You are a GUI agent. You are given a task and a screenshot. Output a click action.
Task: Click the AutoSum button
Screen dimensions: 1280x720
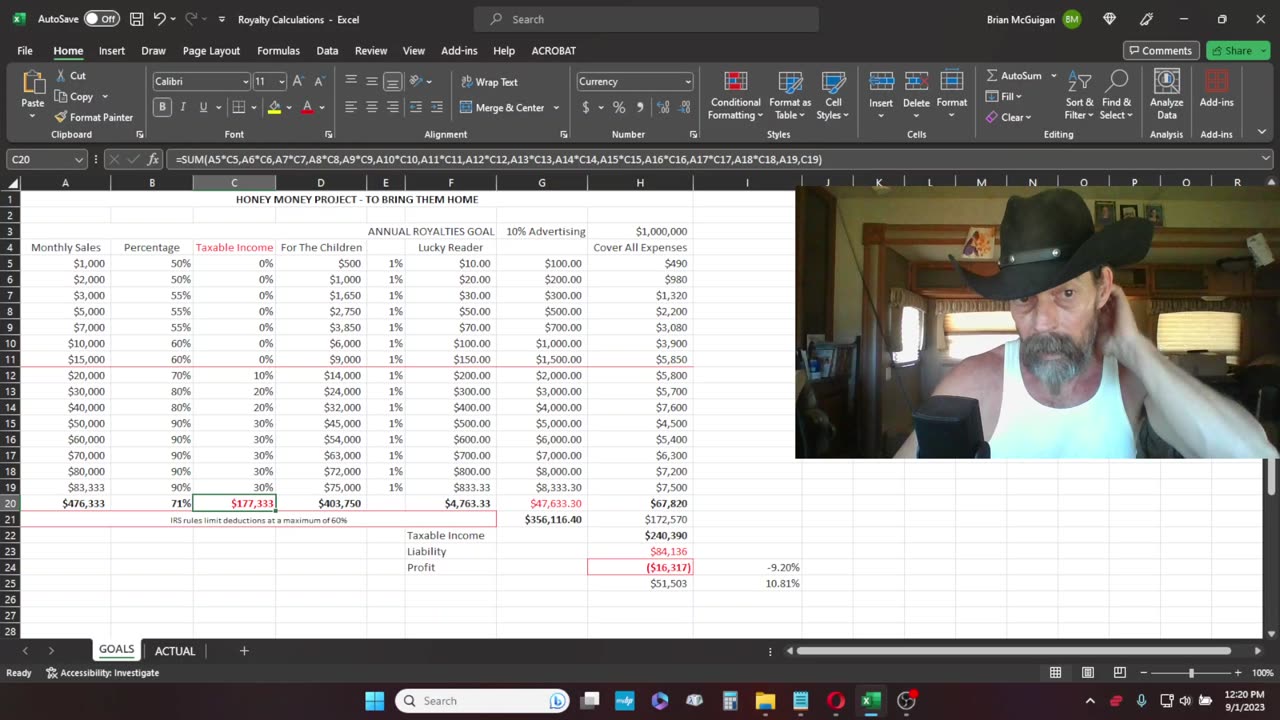point(1014,76)
